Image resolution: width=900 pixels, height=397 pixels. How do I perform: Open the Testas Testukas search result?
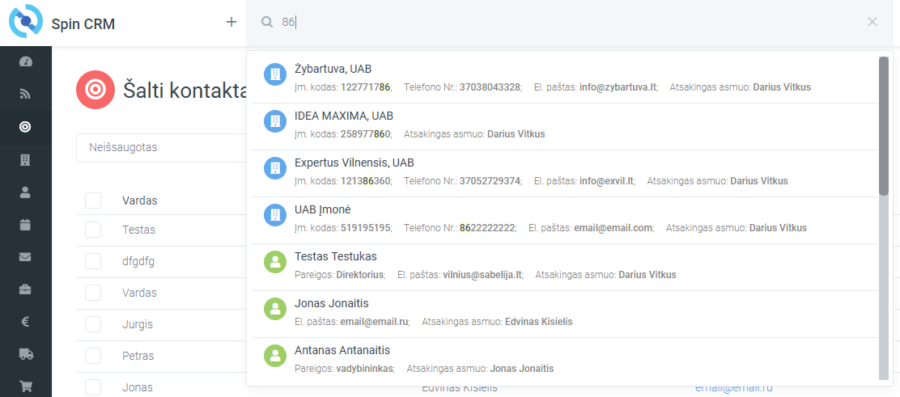click(565, 267)
